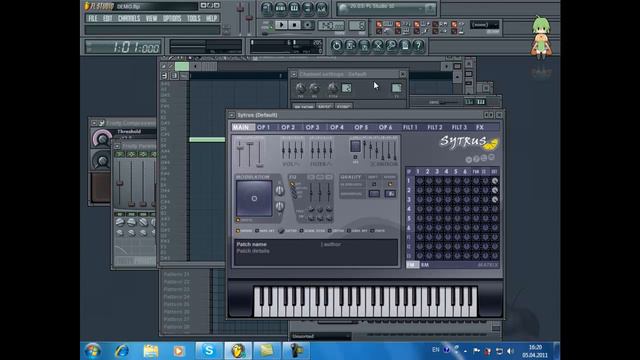The image size is (640, 360).
Task: Click the View step sequencer icon
Action: (280, 8)
